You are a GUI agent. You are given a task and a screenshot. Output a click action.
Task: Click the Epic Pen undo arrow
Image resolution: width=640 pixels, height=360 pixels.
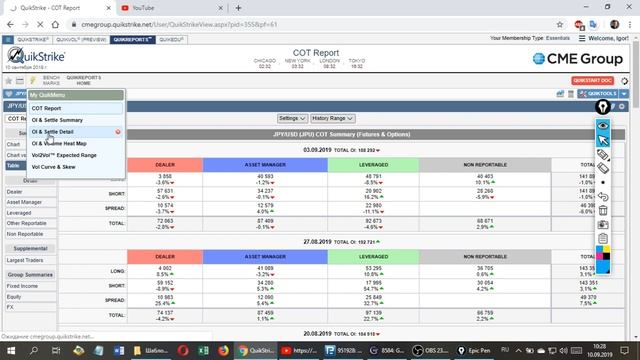(x=603, y=197)
